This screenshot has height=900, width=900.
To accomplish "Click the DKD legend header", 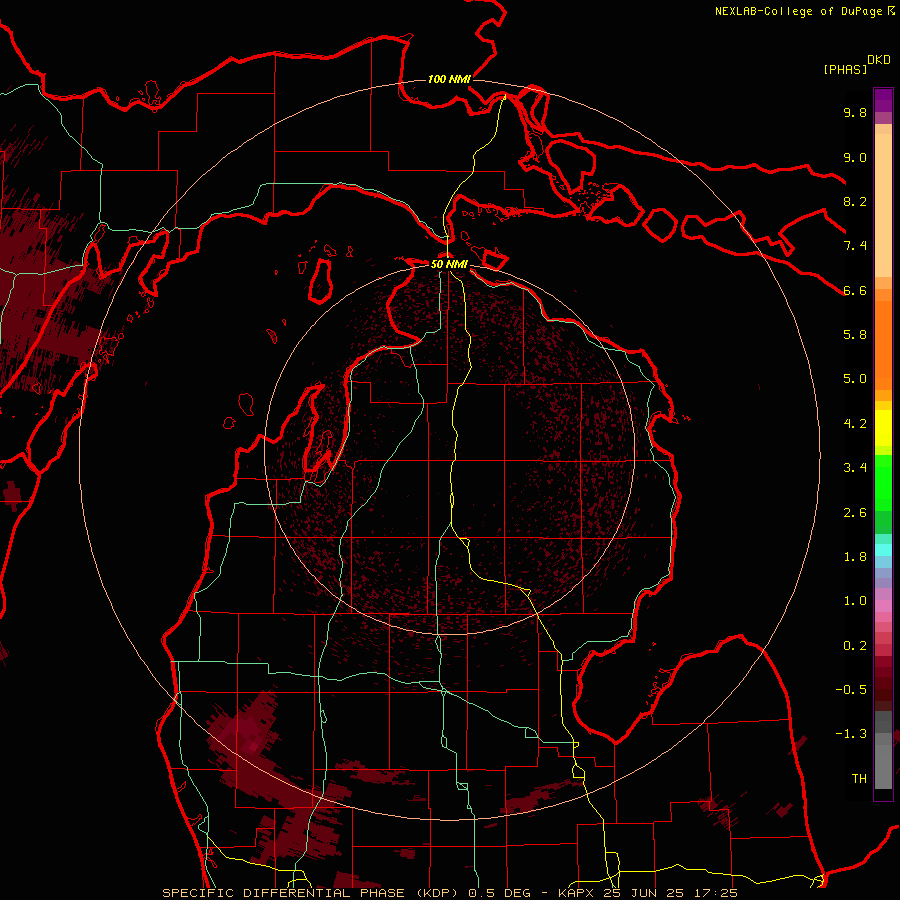I will tap(878, 60).
